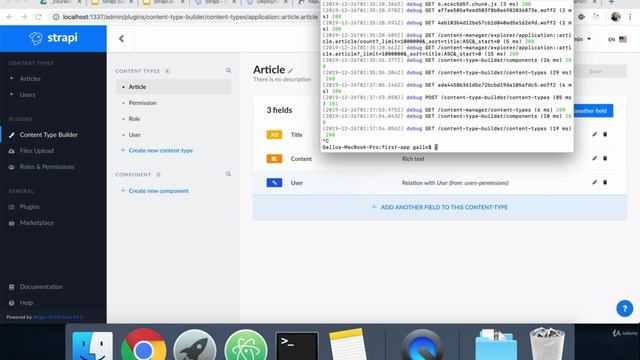
Task: Click the Title text type icon
Action: coord(274,135)
